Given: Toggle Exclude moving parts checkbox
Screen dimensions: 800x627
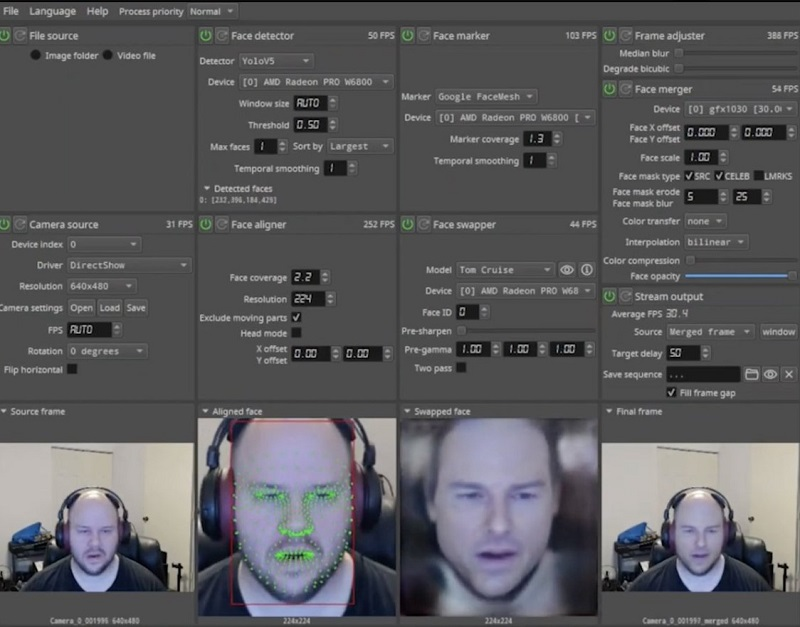Looking at the screenshot, I should 296,317.
